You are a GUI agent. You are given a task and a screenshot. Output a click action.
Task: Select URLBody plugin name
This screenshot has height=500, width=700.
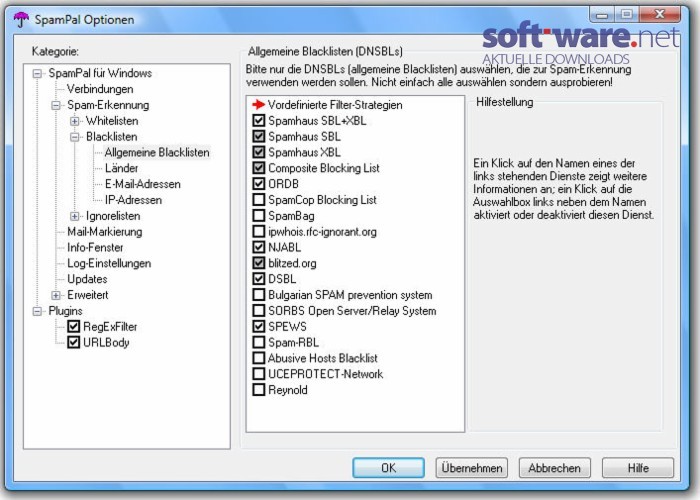pyautogui.click(x=106, y=342)
